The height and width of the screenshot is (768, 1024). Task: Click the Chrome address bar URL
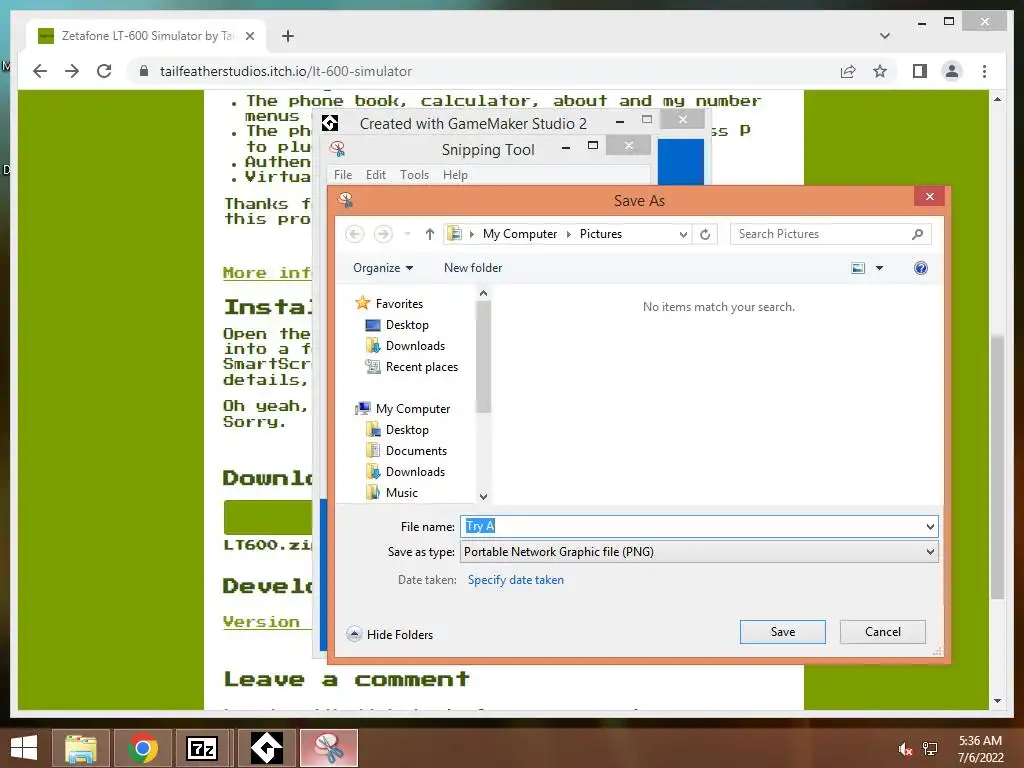point(285,71)
